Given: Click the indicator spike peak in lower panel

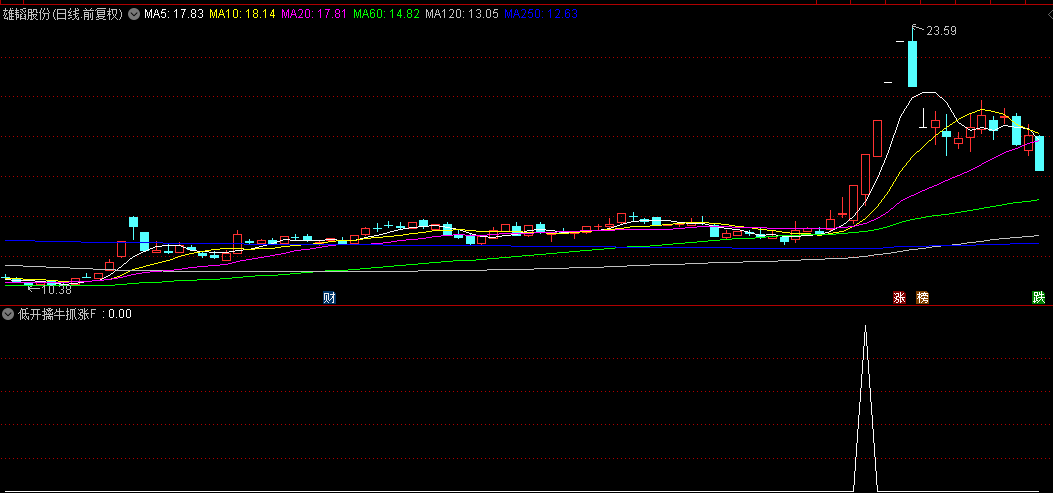Looking at the screenshot, I should pos(865,326).
